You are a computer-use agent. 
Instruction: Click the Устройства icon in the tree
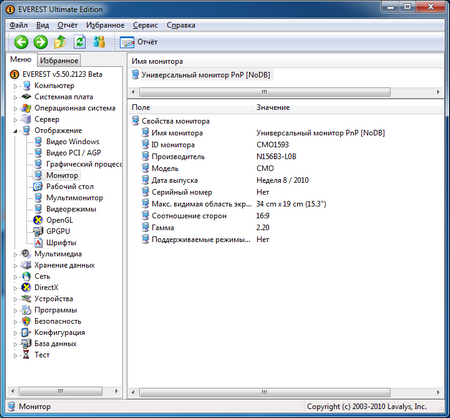(x=26, y=299)
